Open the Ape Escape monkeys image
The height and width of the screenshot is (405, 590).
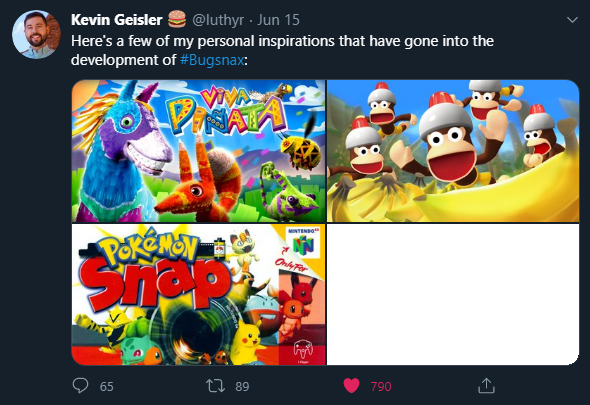pyautogui.click(x=453, y=151)
